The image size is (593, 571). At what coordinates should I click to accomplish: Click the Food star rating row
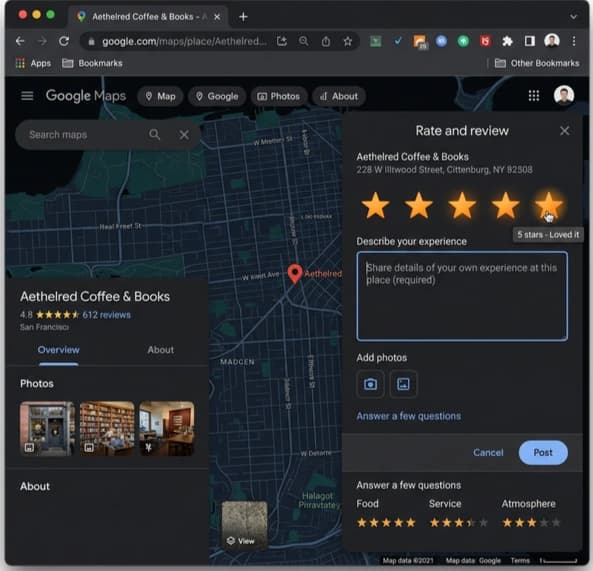click(x=386, y=523)
